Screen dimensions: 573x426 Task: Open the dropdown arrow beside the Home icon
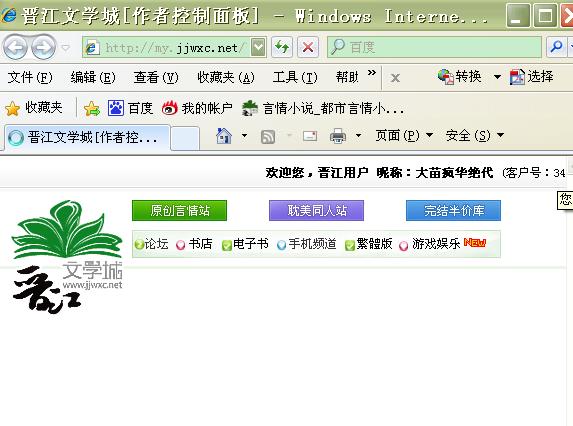tap(244, 136)
